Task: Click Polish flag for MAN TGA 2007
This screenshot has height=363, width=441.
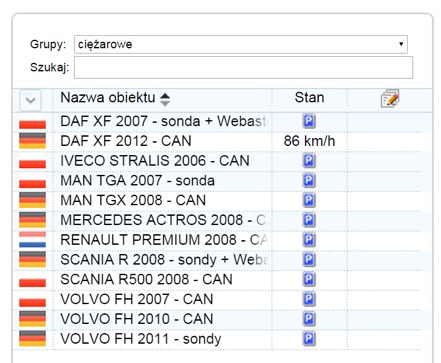Action: pyautogui.click(x=32, y=180)
